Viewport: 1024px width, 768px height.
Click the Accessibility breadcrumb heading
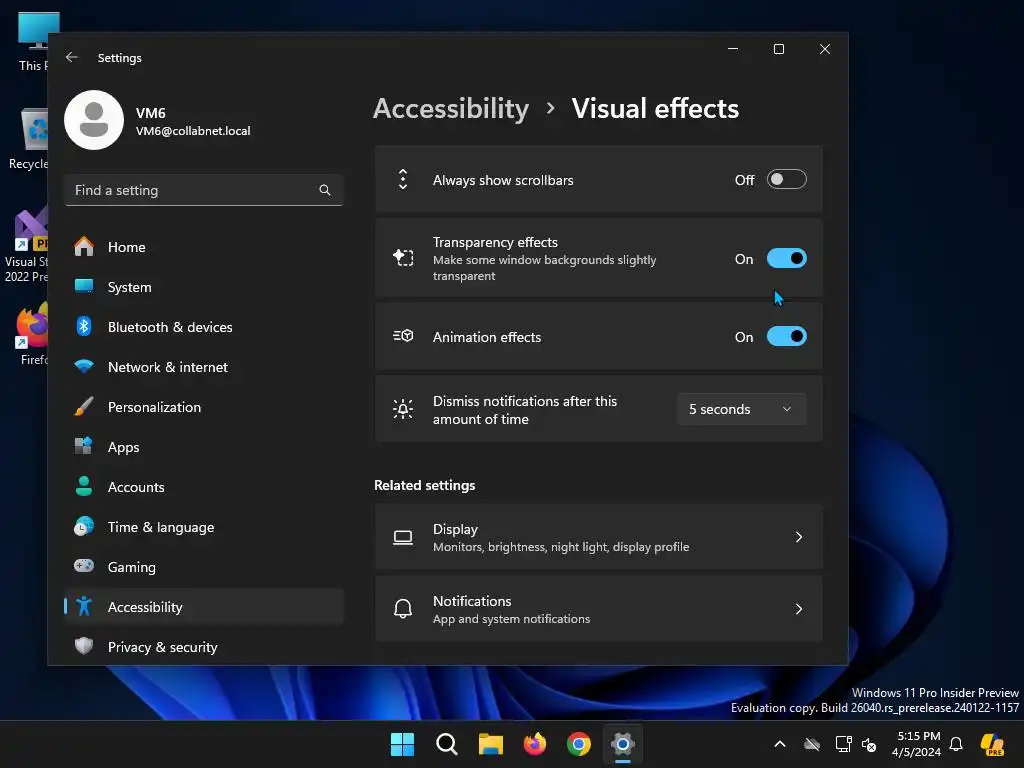tap(451, 108)
